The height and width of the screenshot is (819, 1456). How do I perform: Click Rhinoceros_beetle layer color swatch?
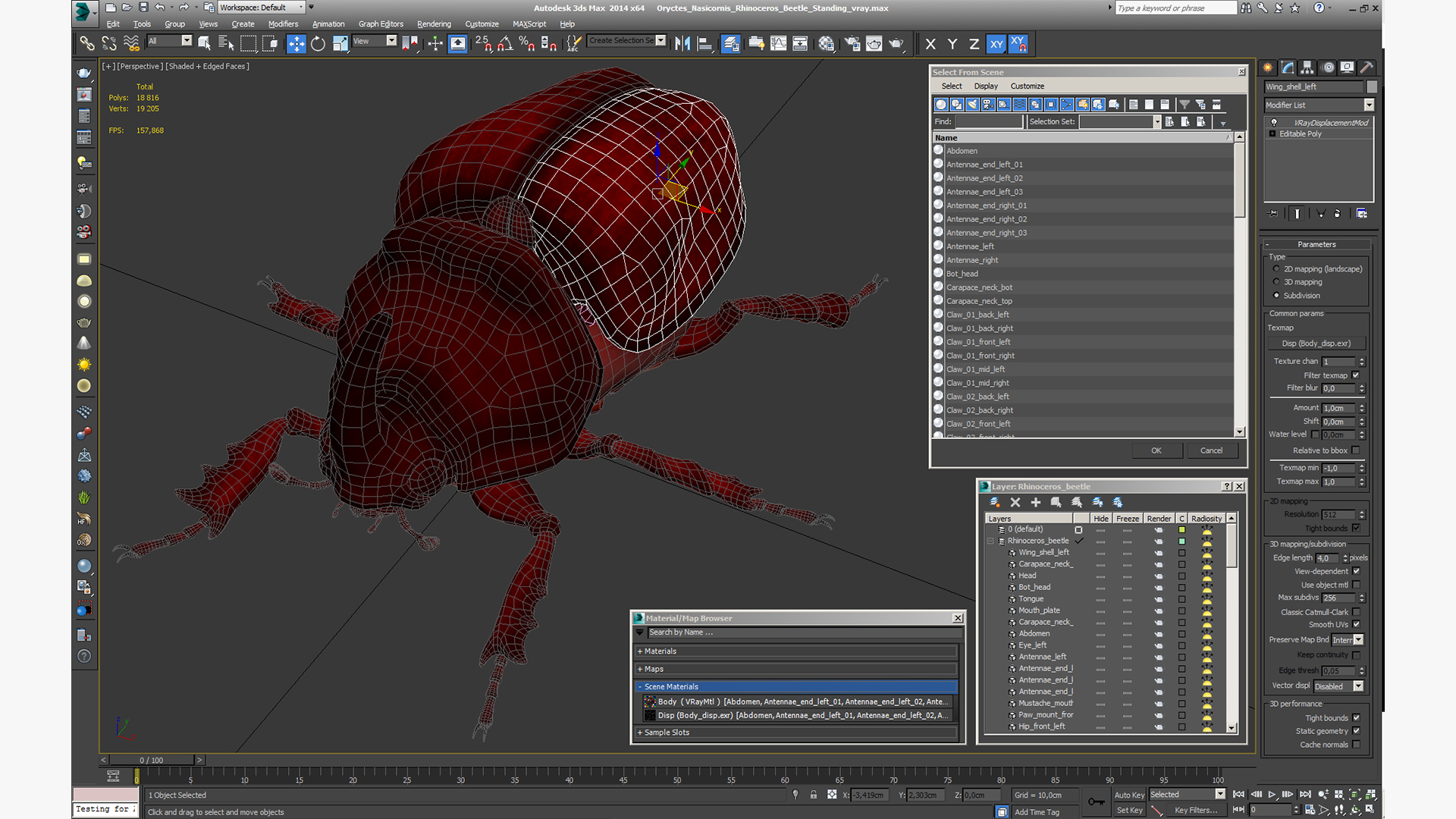[x=1181, y=541]
